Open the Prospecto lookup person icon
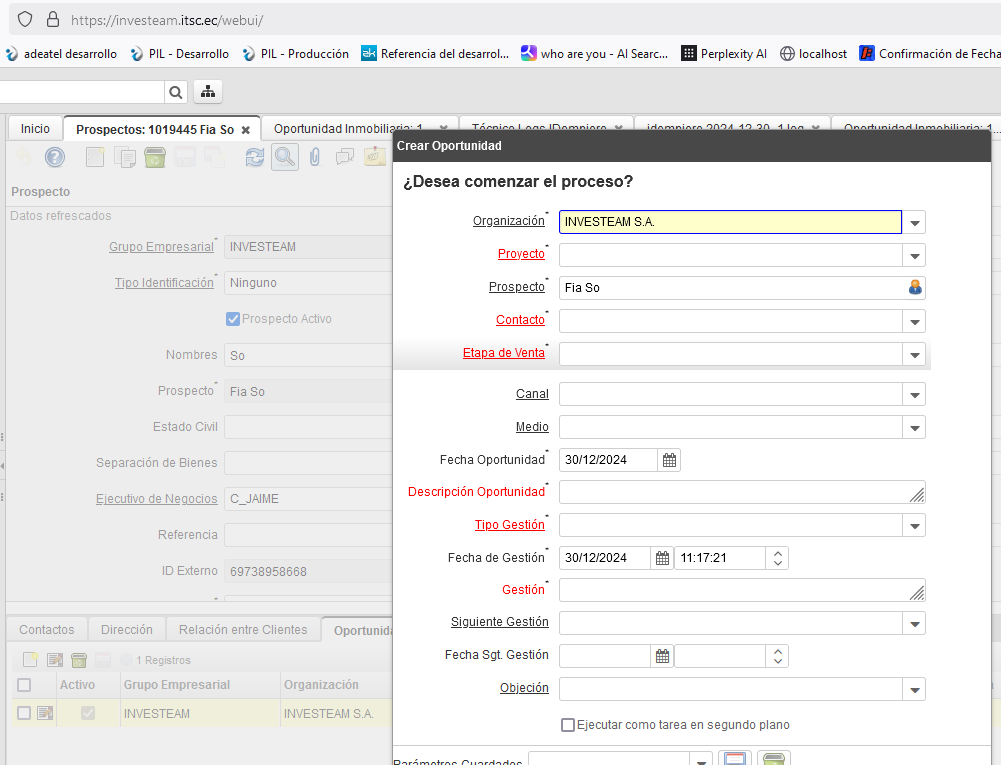Screen dimensions: 1001x765 914,288
